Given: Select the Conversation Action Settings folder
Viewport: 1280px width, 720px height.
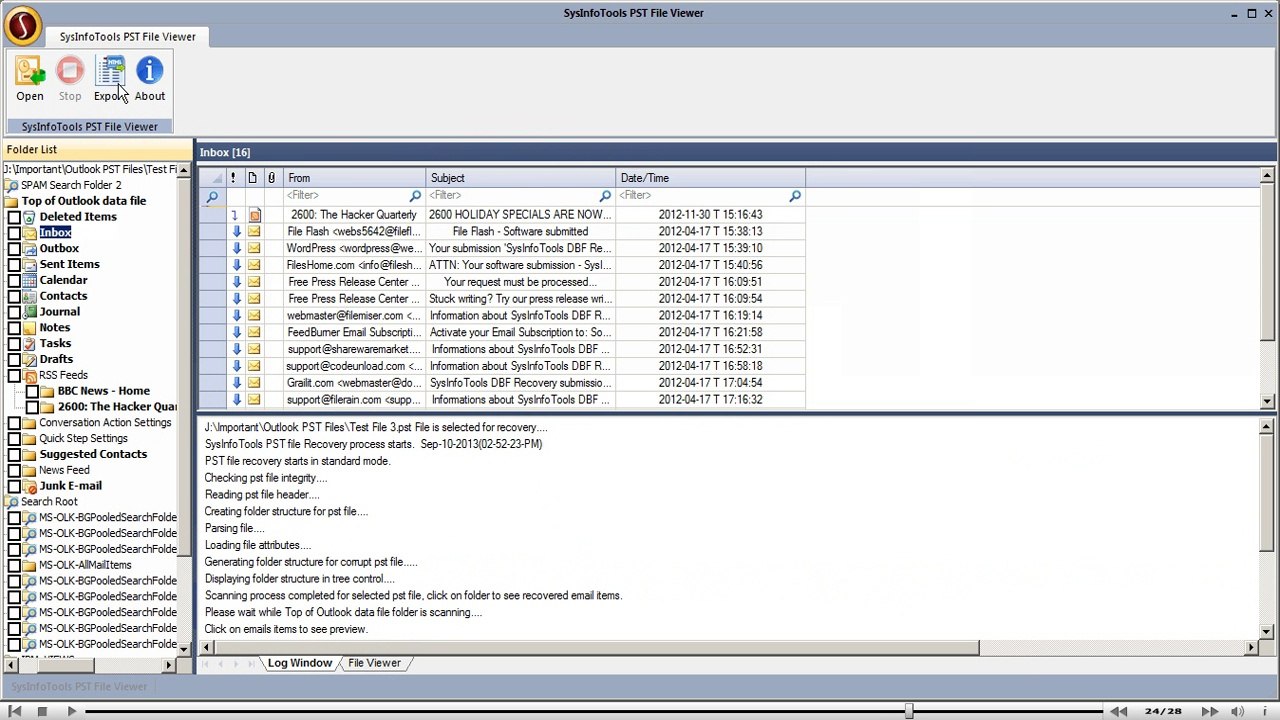Looking at the screenshot, I should tap(105, 423).
